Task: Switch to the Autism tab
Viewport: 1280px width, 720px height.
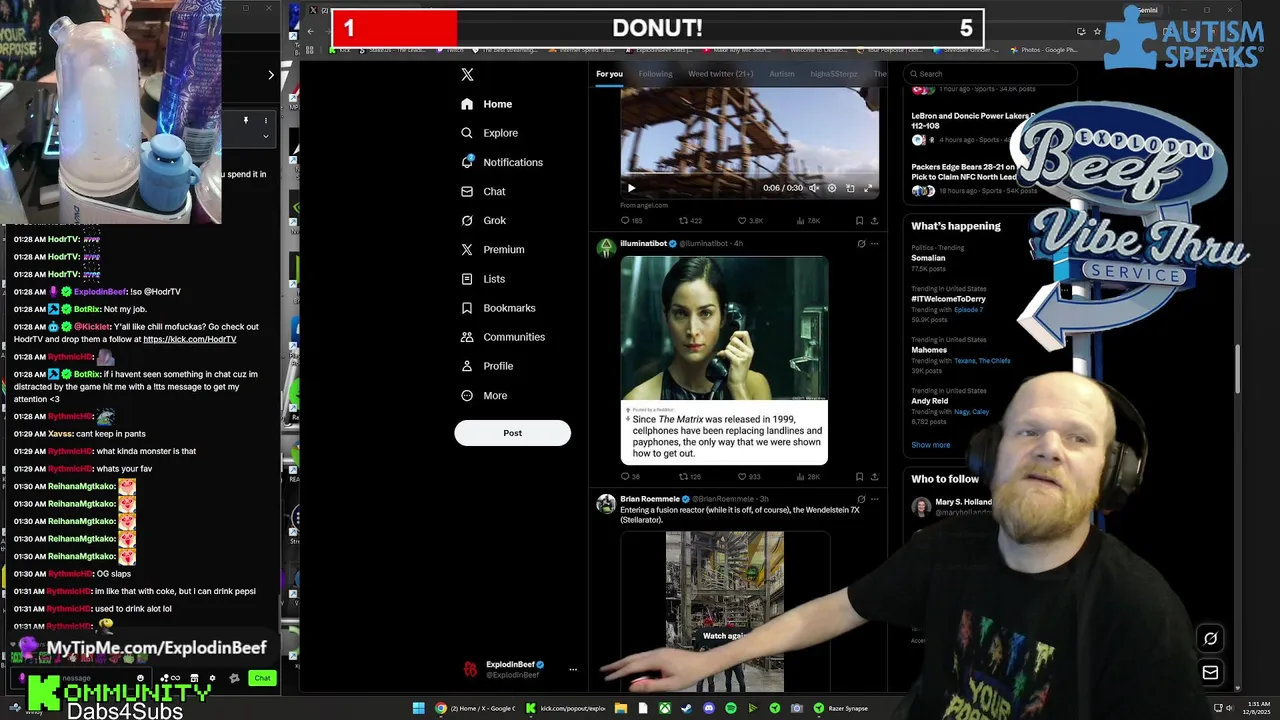Action: [x=781, y=74]
